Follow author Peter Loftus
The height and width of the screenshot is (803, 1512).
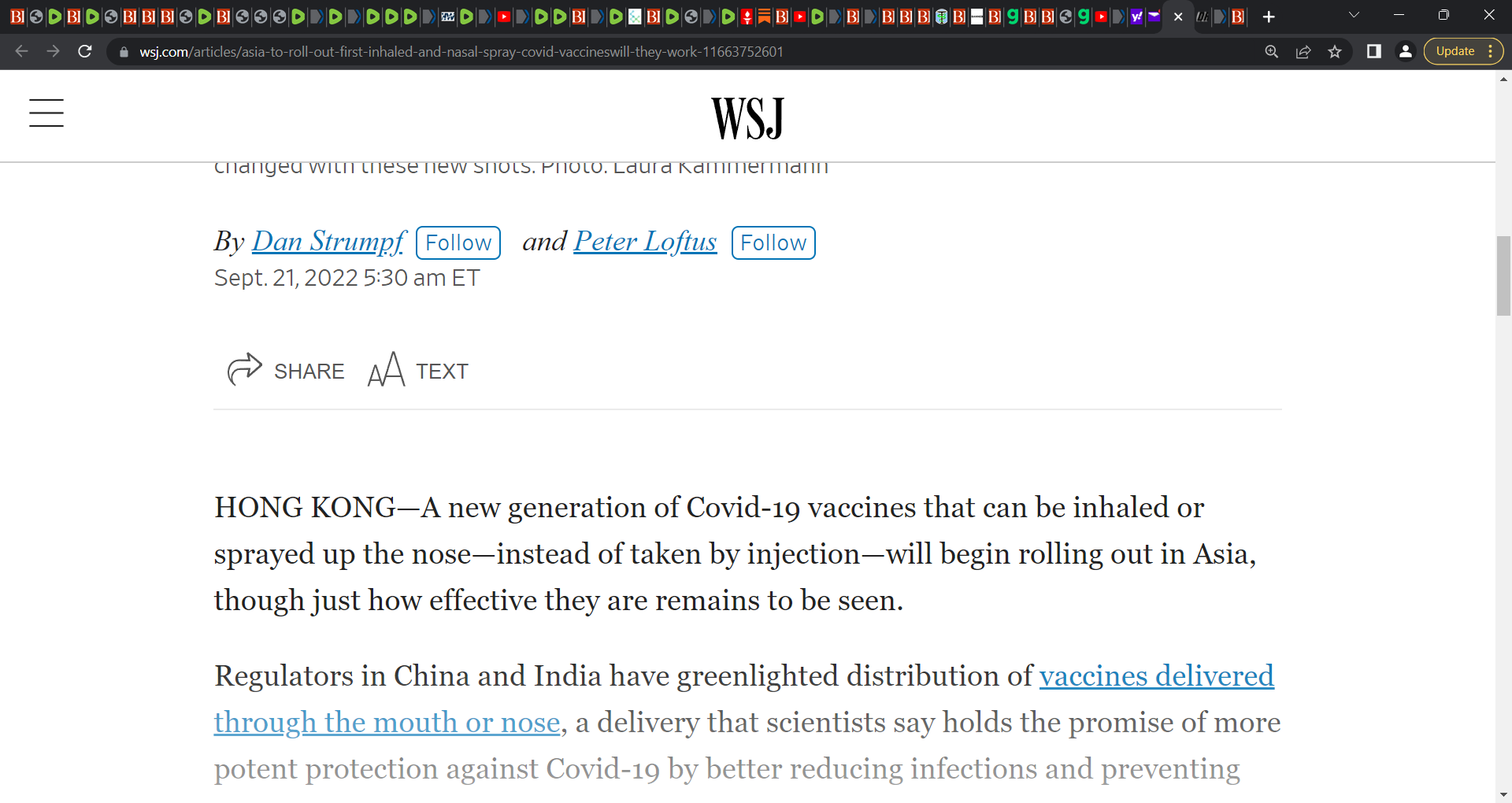(x=773, y=242)
